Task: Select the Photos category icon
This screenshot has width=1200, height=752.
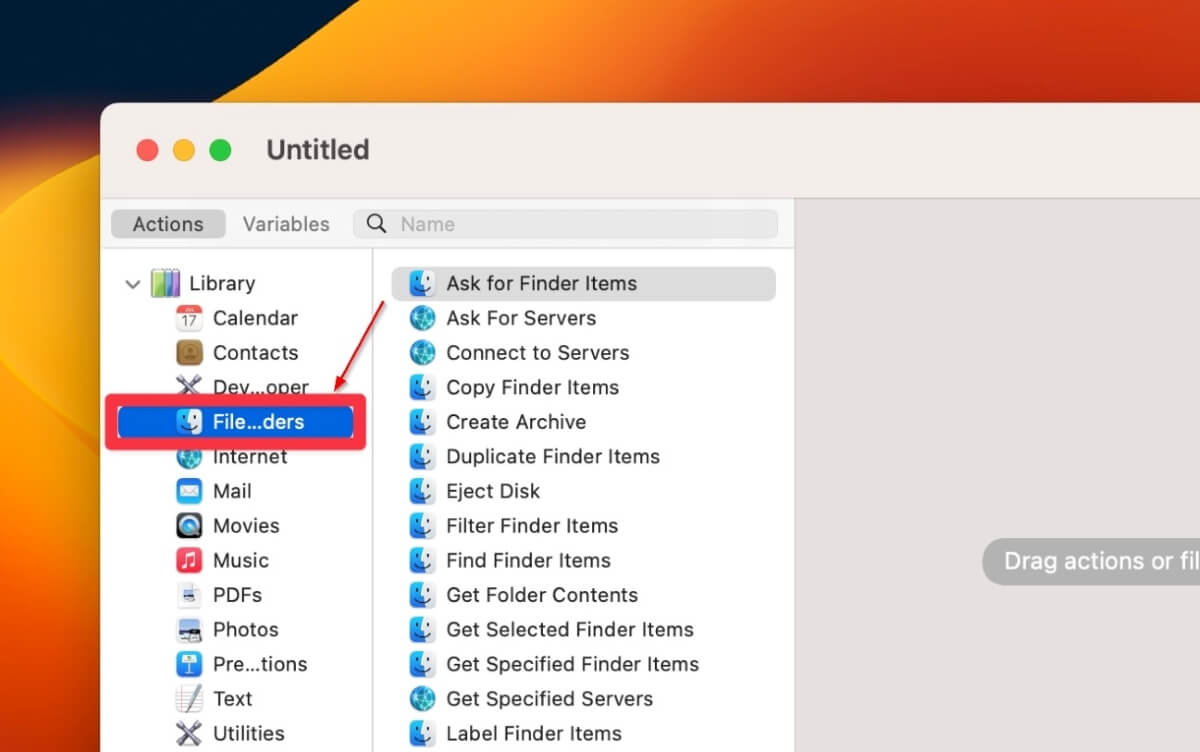Action: [x=189, y=629]
